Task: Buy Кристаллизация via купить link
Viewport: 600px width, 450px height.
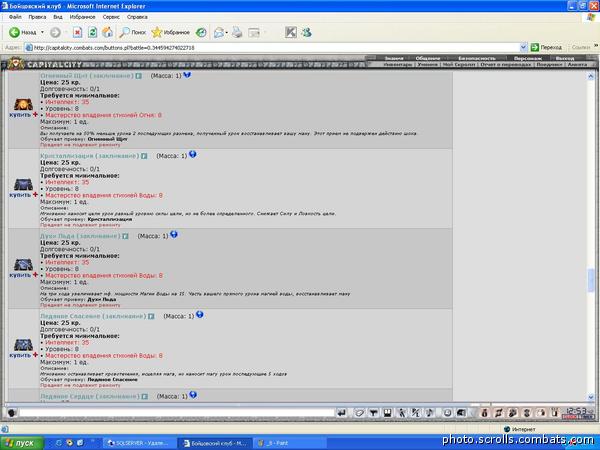Action: (x=20, y=194)
